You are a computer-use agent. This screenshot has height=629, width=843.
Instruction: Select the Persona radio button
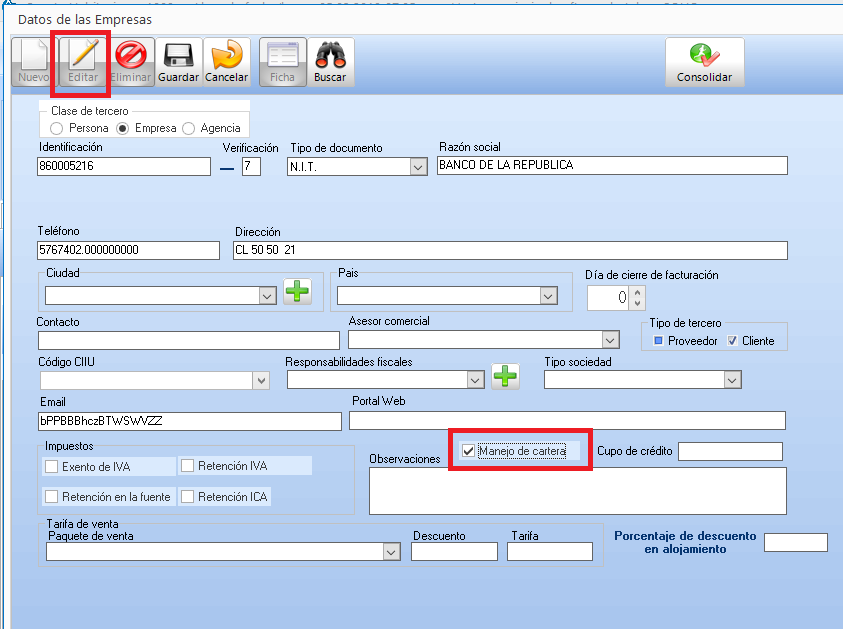click(57, 128)
